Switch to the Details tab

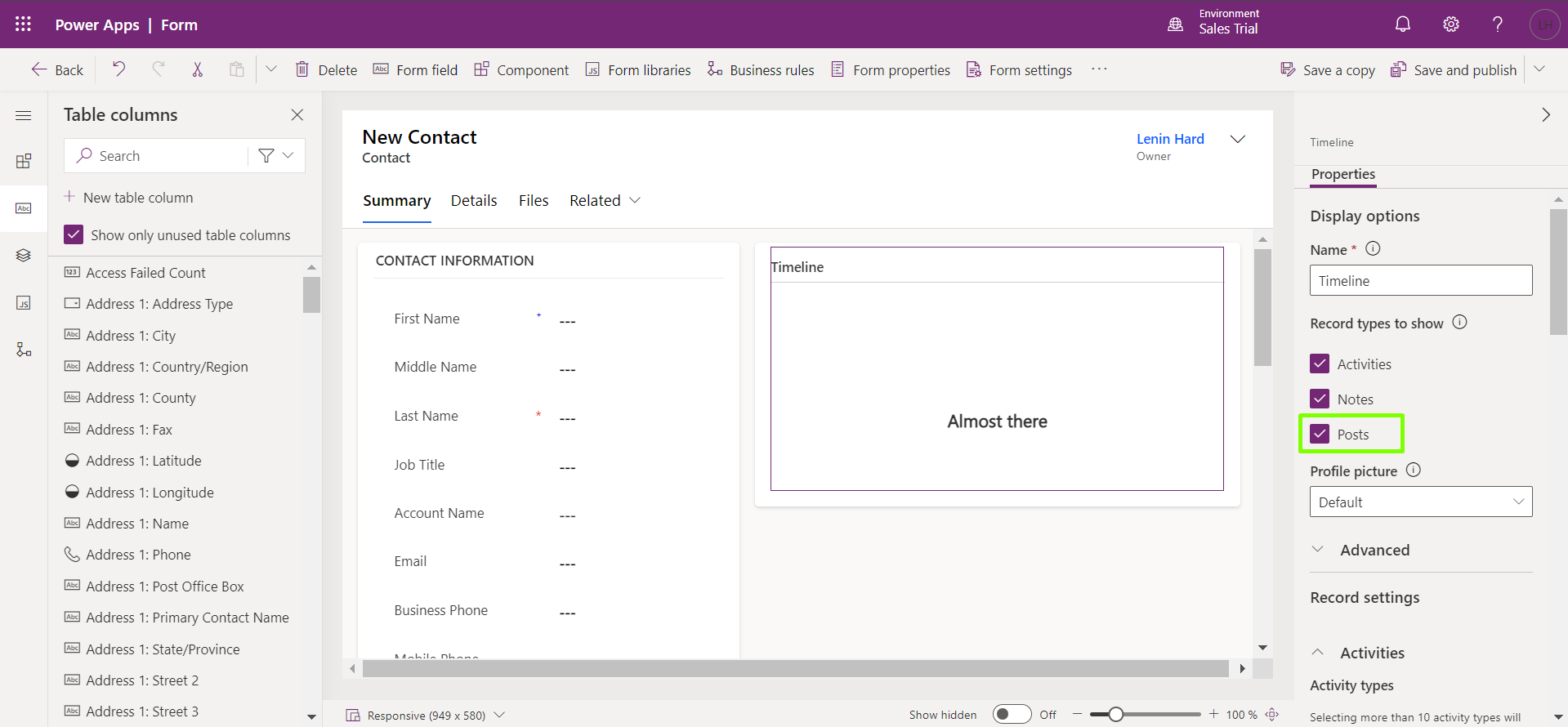point(474,201)
